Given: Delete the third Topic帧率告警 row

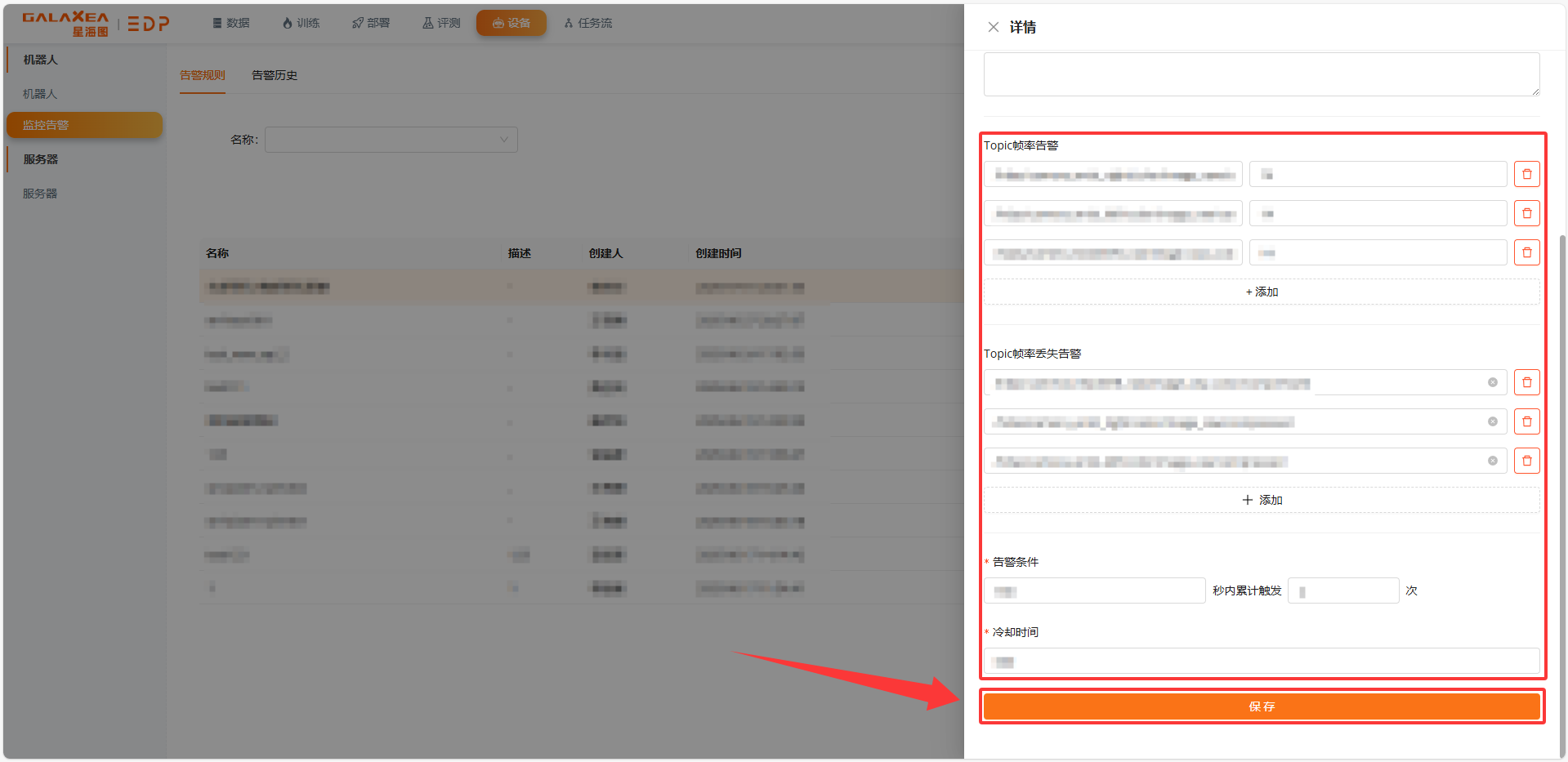Looking at the screenshot, I should click(x=1526, y=252).
